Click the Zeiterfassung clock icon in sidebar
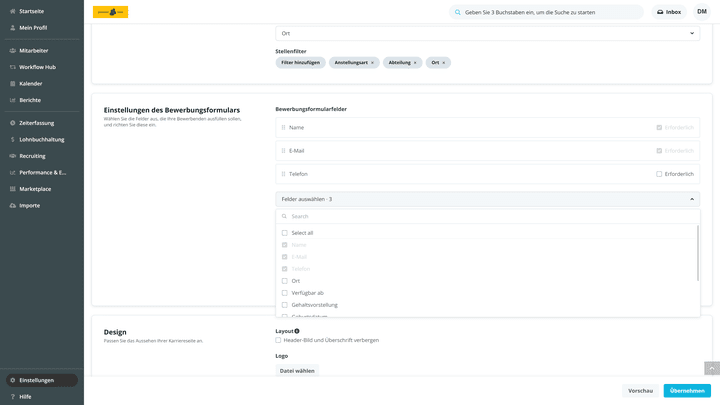The width and height of the screenshot is (720, 405). 13,123
